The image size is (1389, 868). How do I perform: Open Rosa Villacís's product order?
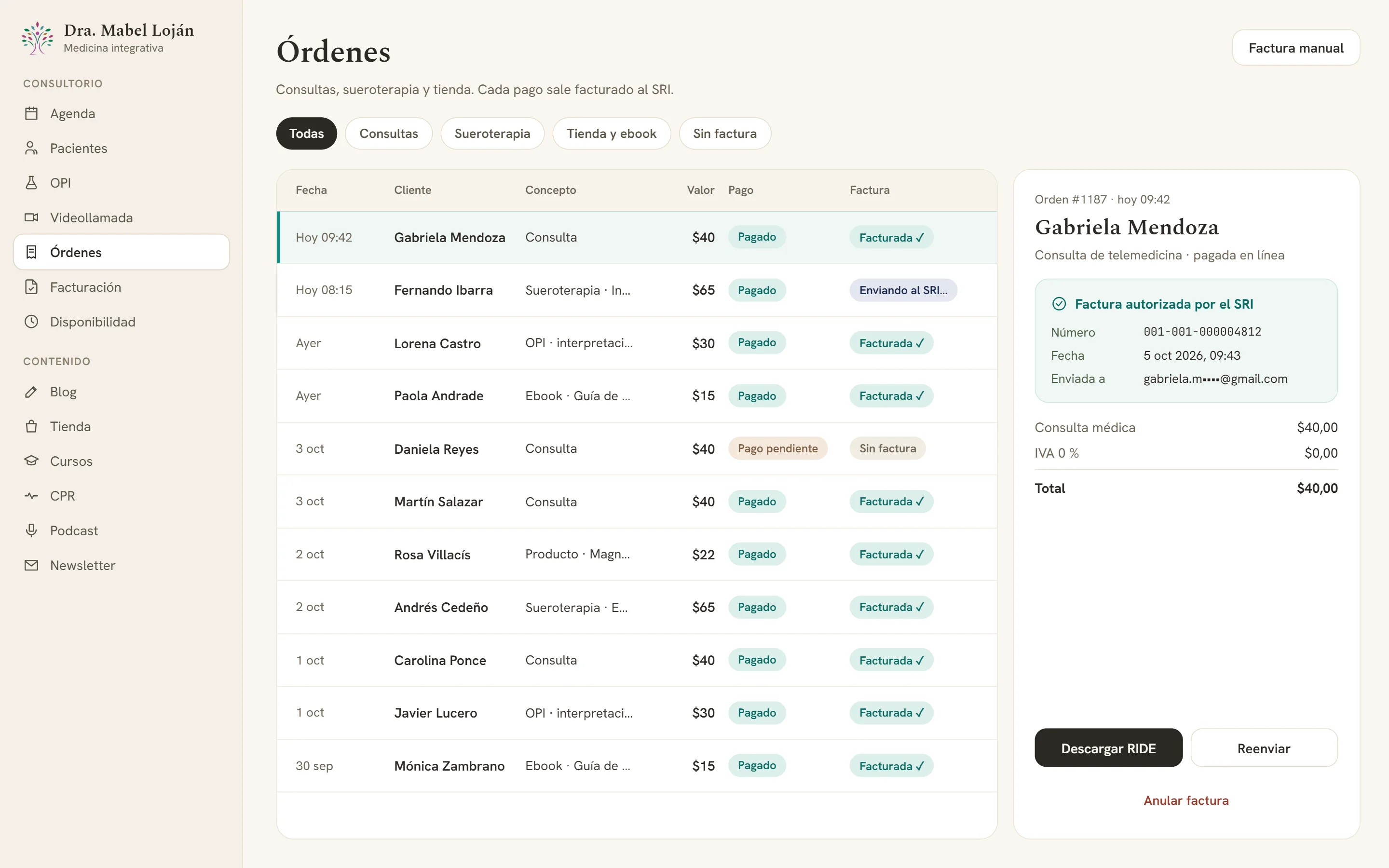click(637, 555)
